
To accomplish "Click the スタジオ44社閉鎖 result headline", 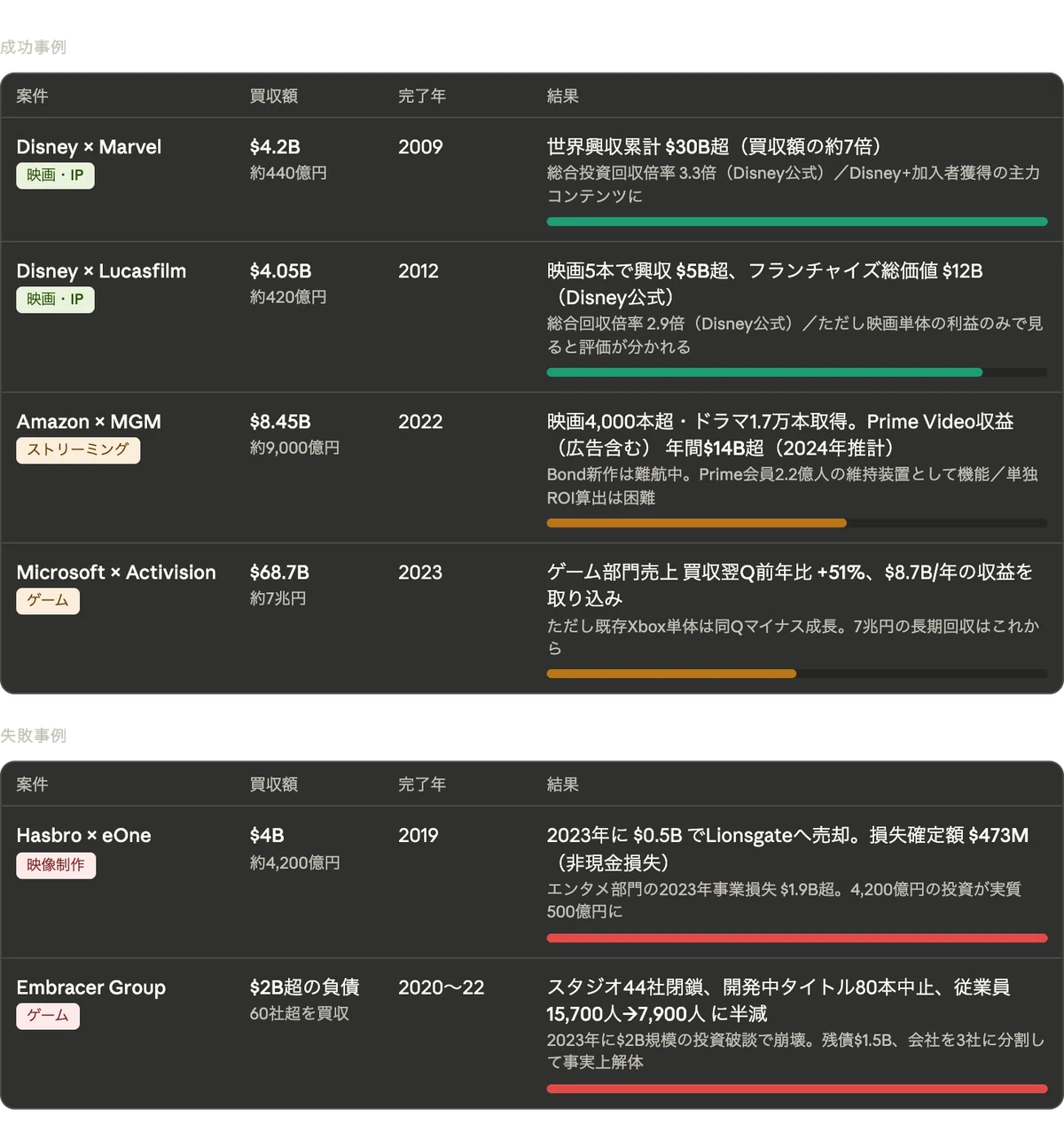I will click(x=778, y=1001).
